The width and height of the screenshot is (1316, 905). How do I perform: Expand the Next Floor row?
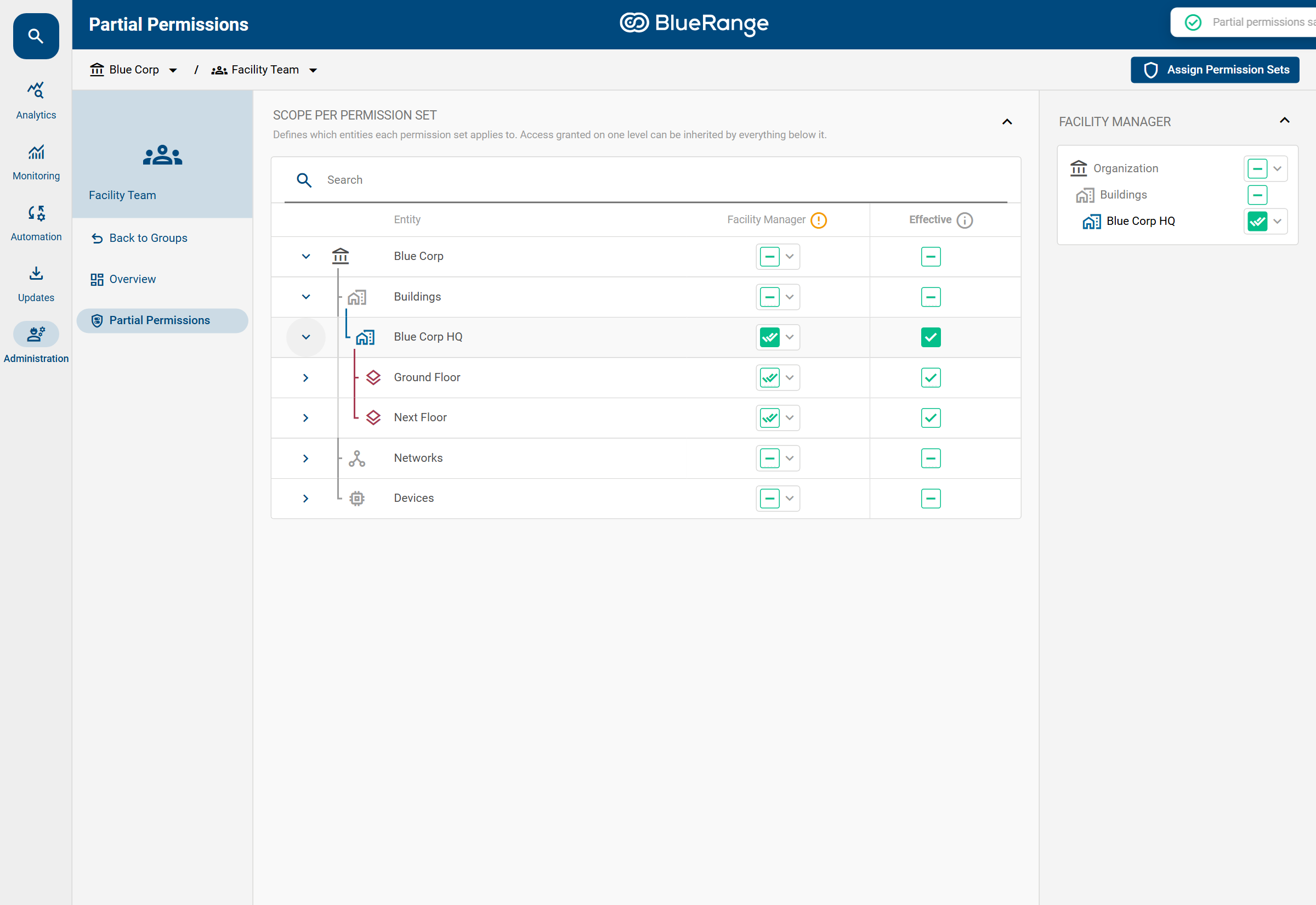[x=305, y=418]
